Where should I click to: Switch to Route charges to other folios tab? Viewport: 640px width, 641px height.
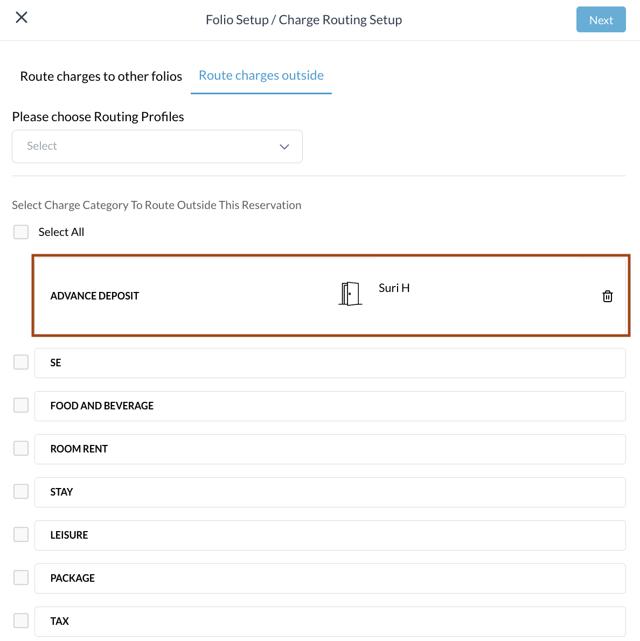[101, 76]
